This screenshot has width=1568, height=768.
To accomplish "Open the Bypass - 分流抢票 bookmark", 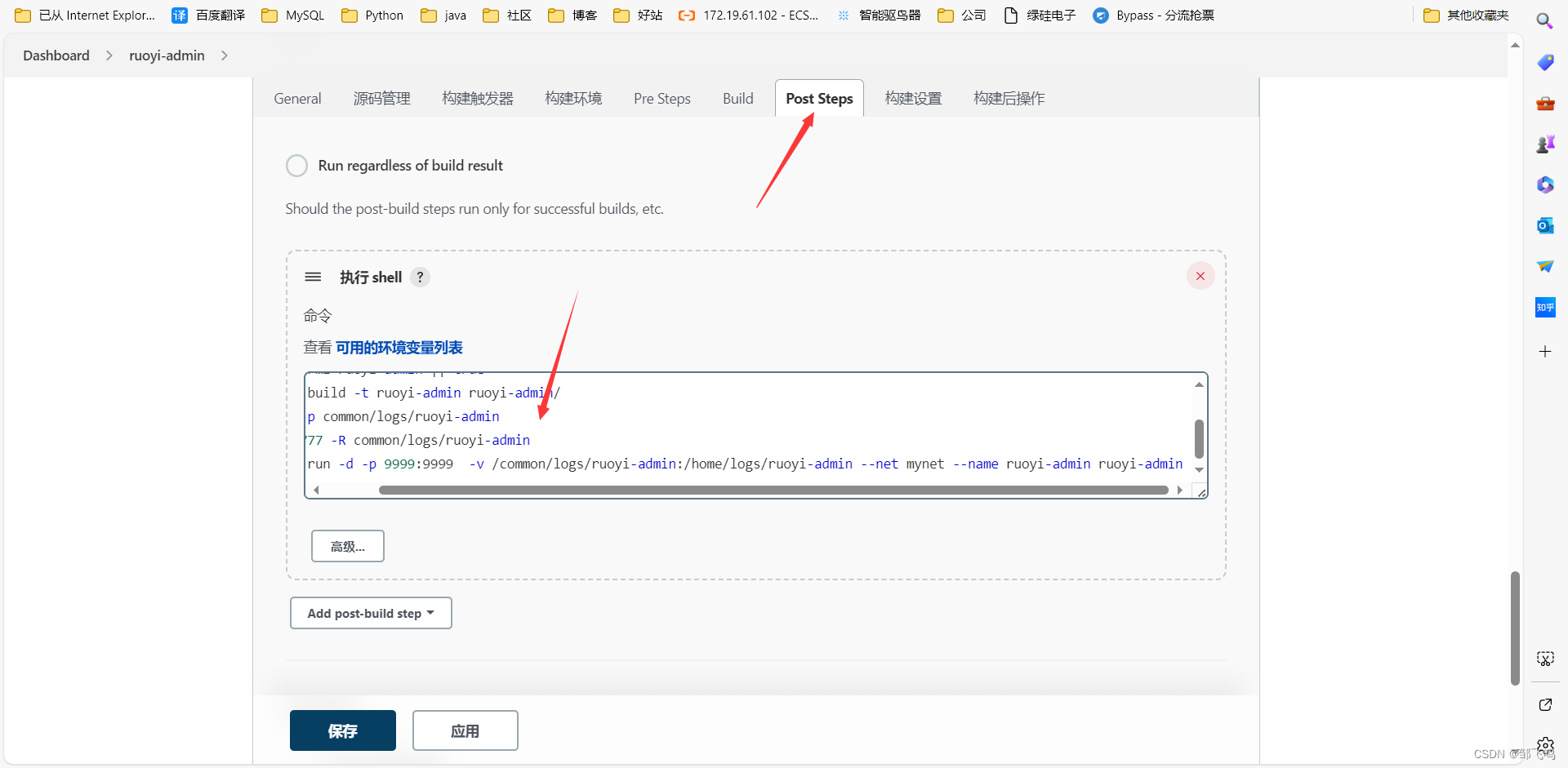I will [x=1153, y=16].
